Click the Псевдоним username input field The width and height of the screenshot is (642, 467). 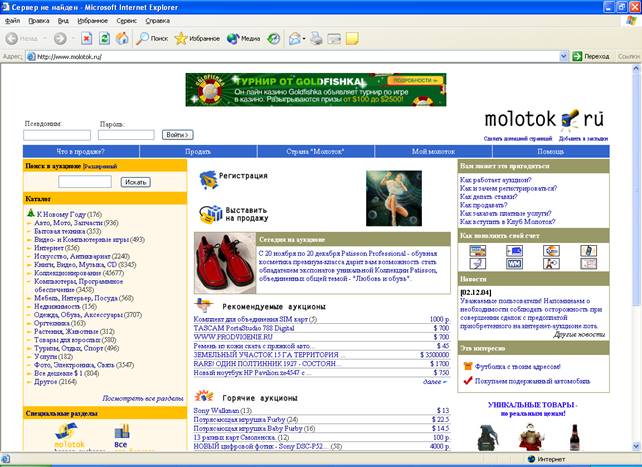57,135
